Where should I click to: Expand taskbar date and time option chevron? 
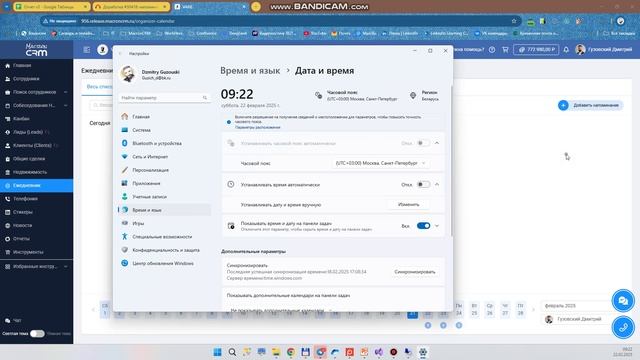pos(437,226)
